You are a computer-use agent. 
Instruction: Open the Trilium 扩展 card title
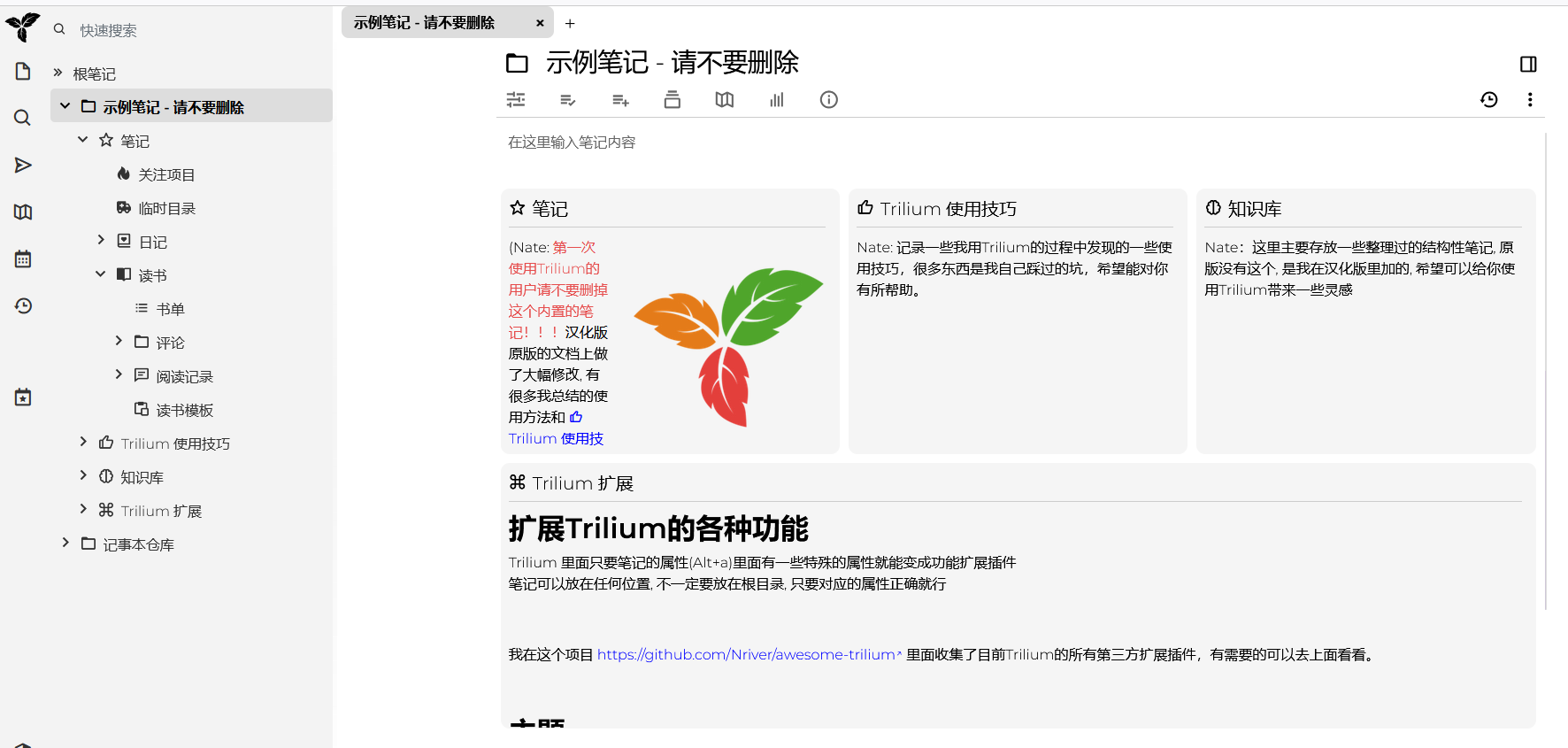582,483
